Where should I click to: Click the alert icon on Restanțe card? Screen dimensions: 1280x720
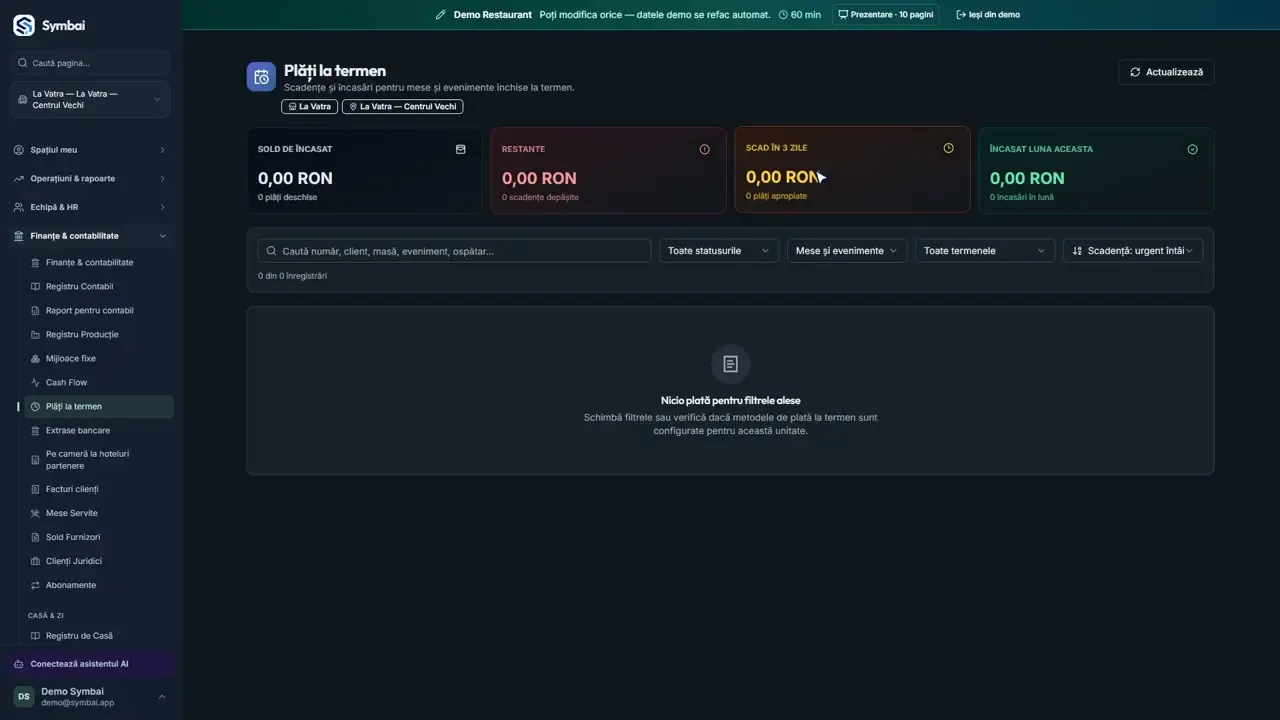(704, 149)
